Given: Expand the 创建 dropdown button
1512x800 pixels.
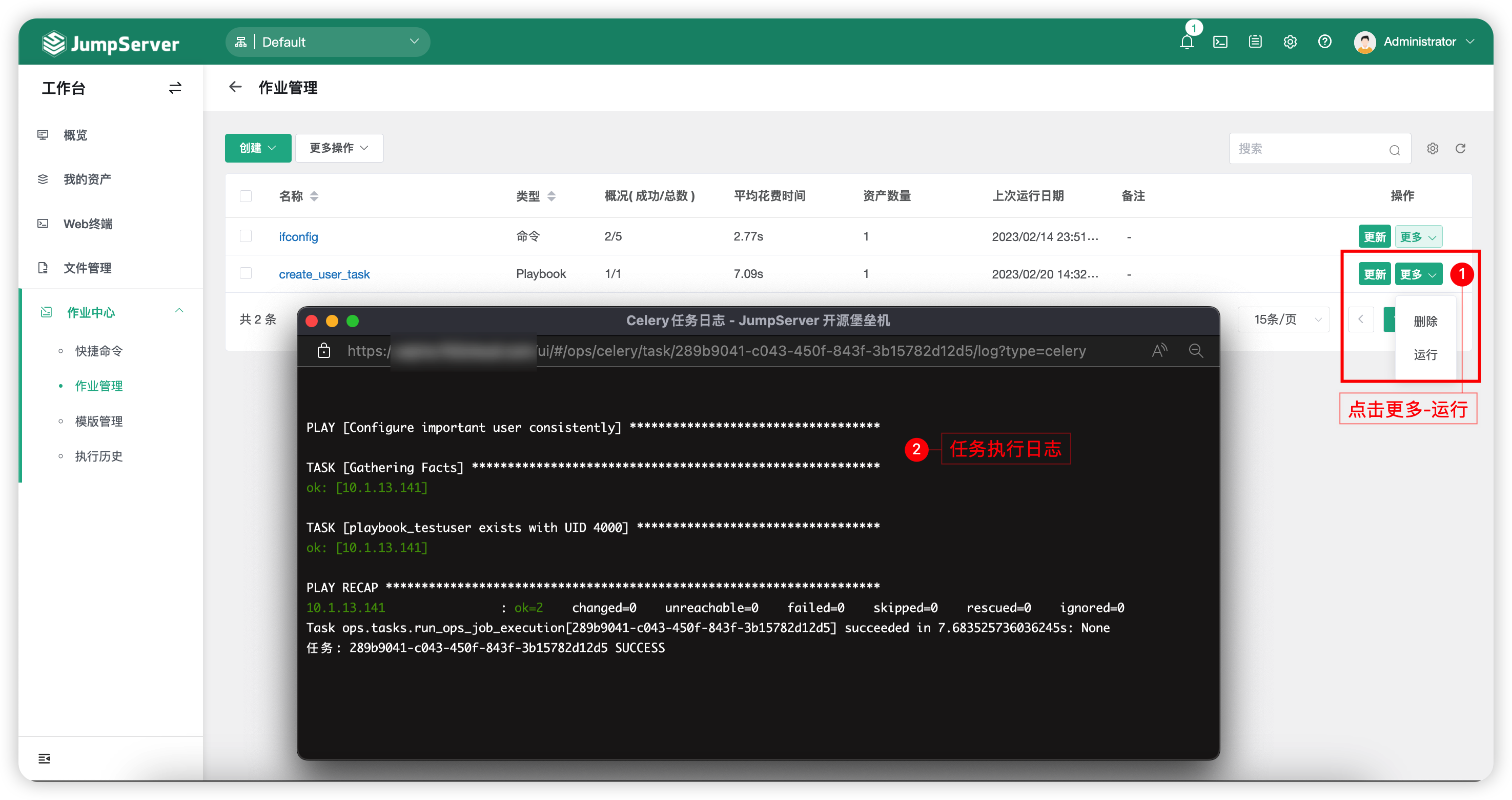Looking at the screenshot, I should [258, 148].
